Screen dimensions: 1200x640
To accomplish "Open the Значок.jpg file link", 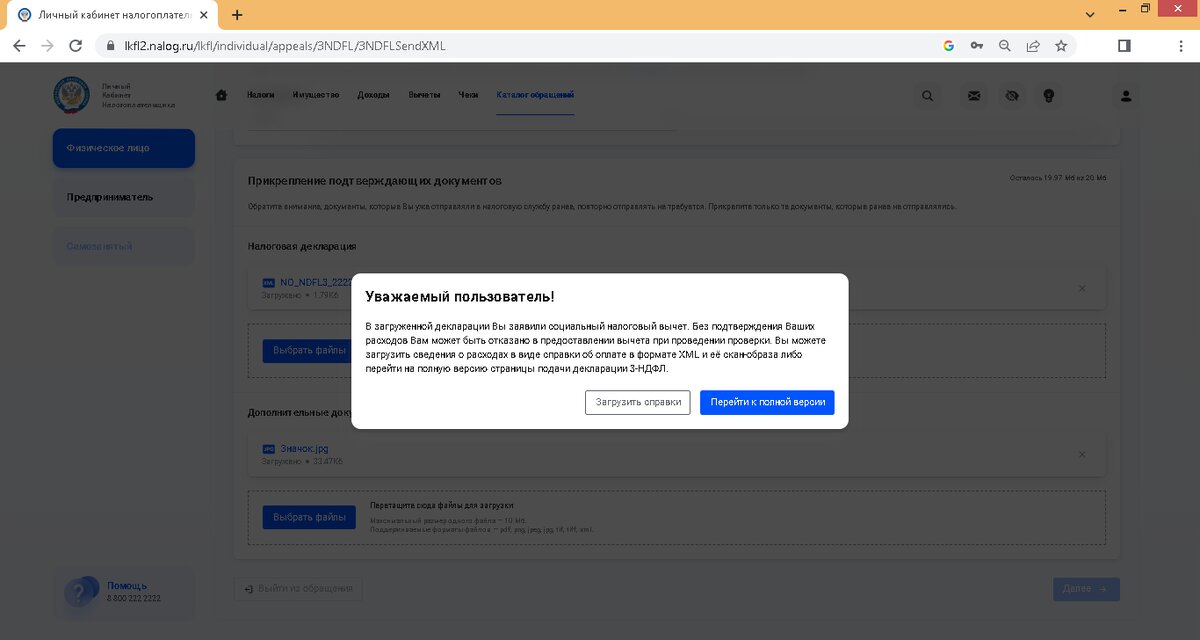I will 304,448.
